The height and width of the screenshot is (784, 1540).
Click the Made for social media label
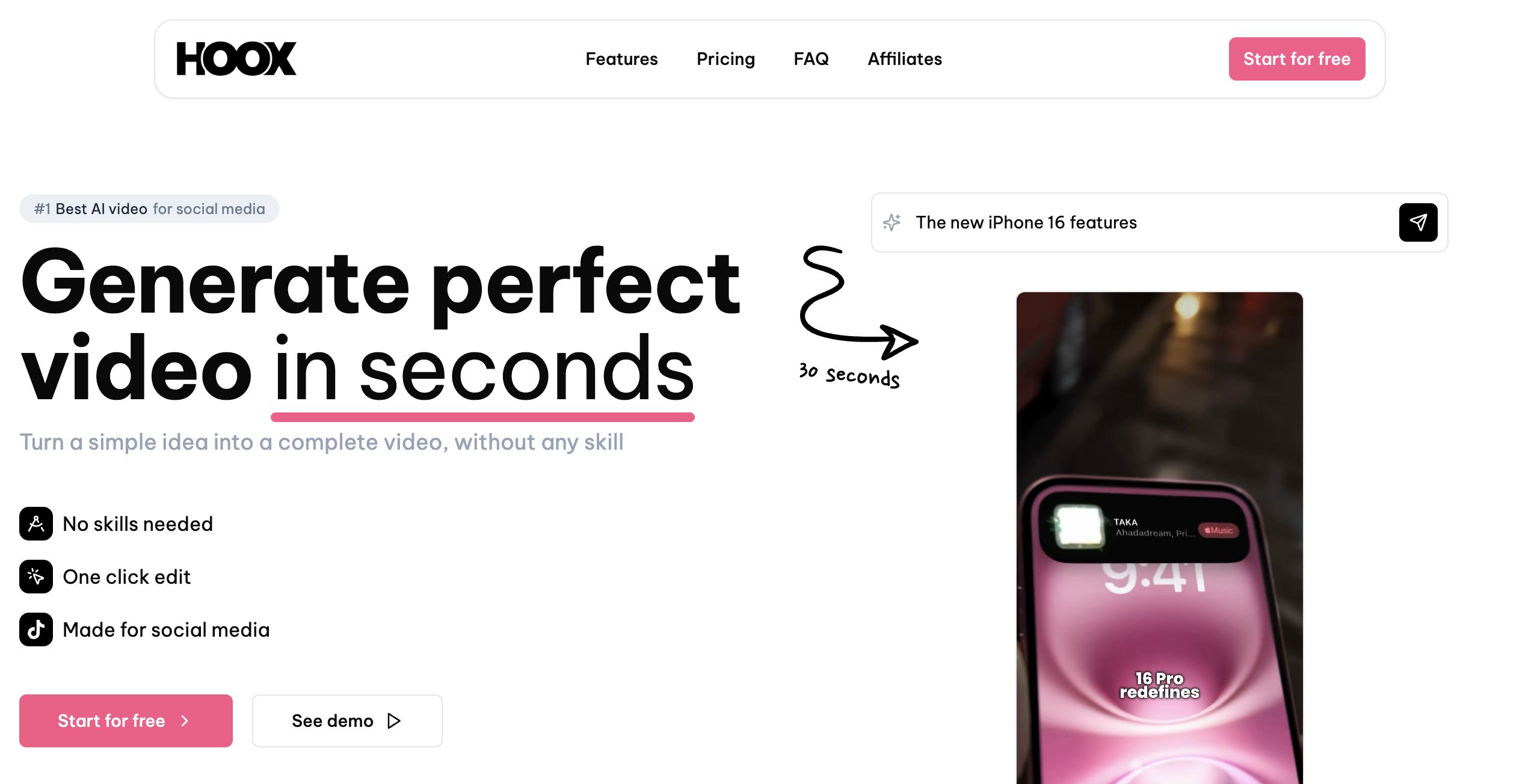[166, 629]
